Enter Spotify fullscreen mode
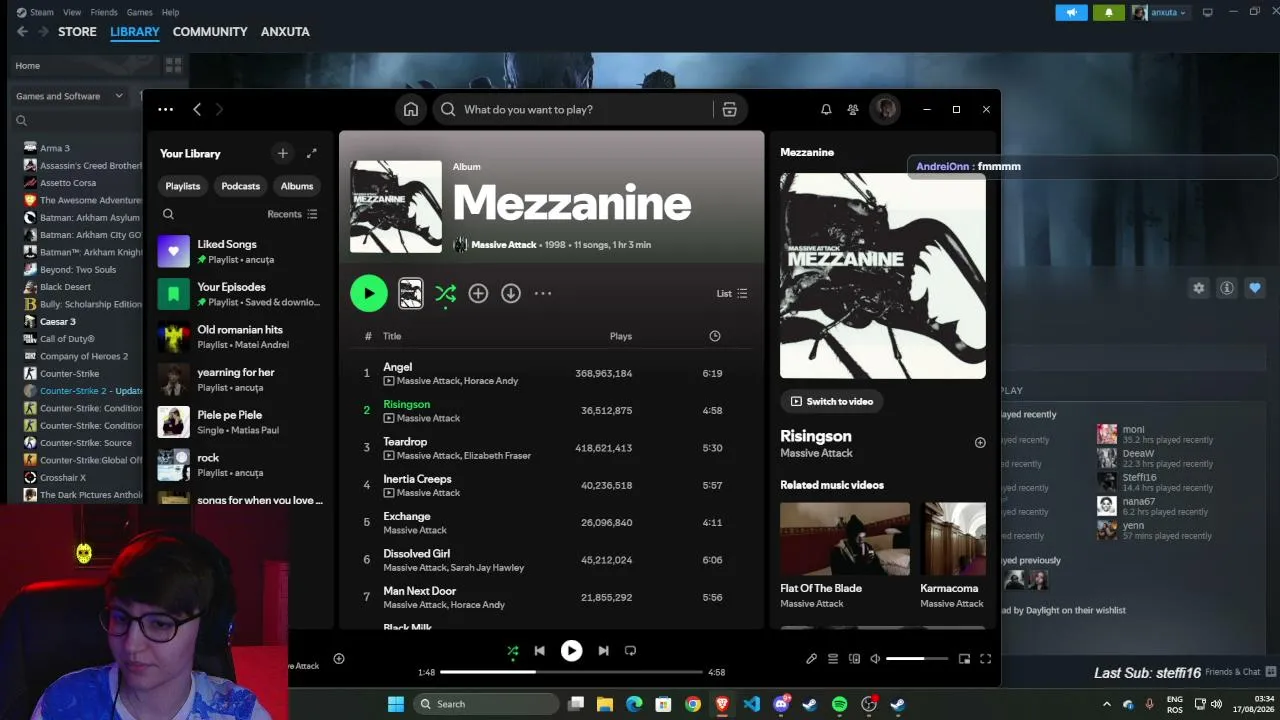This screenshot has height=720, width=1280. point(985,659)
